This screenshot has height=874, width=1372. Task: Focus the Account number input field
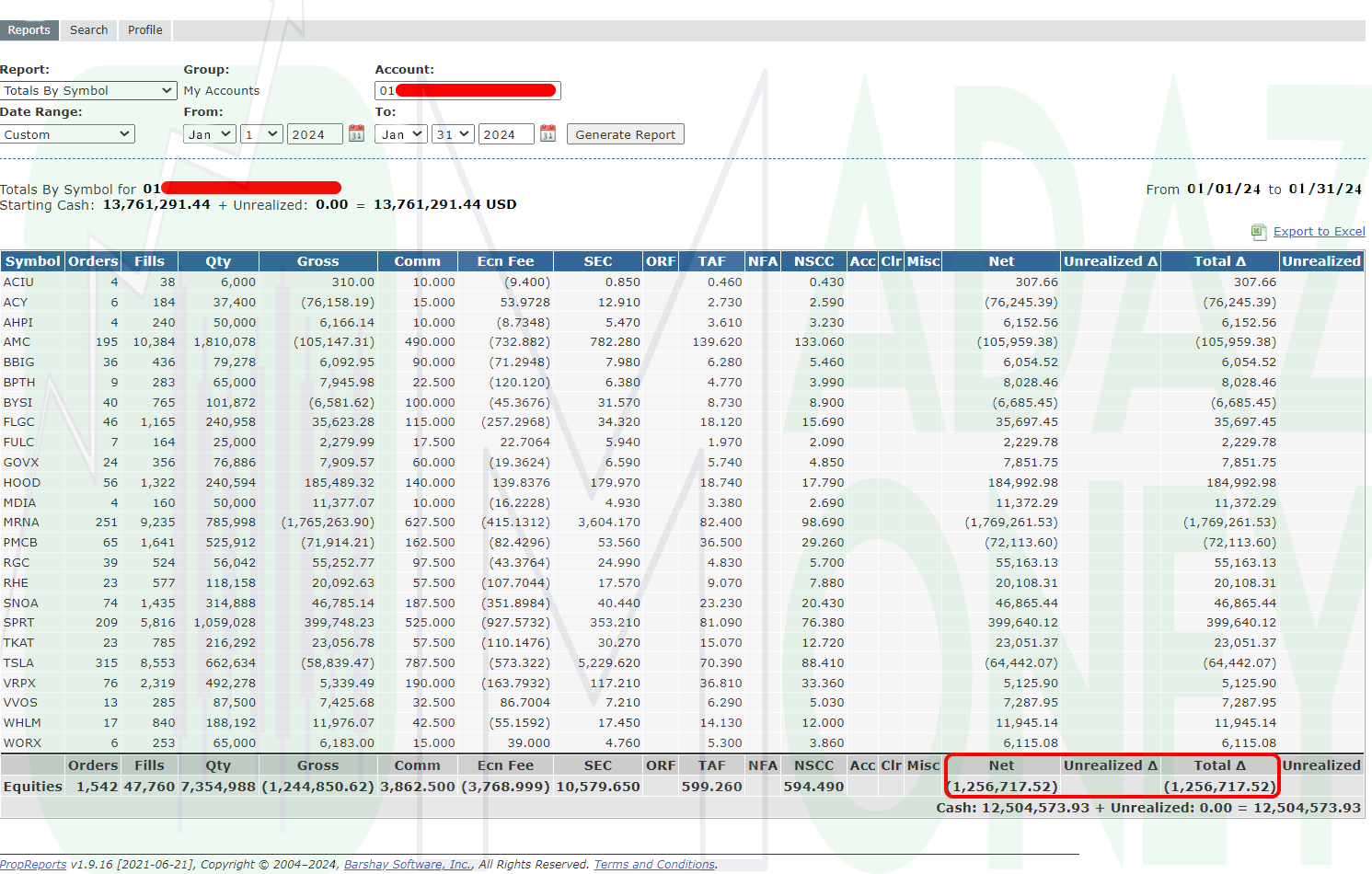tap(467, 90)
